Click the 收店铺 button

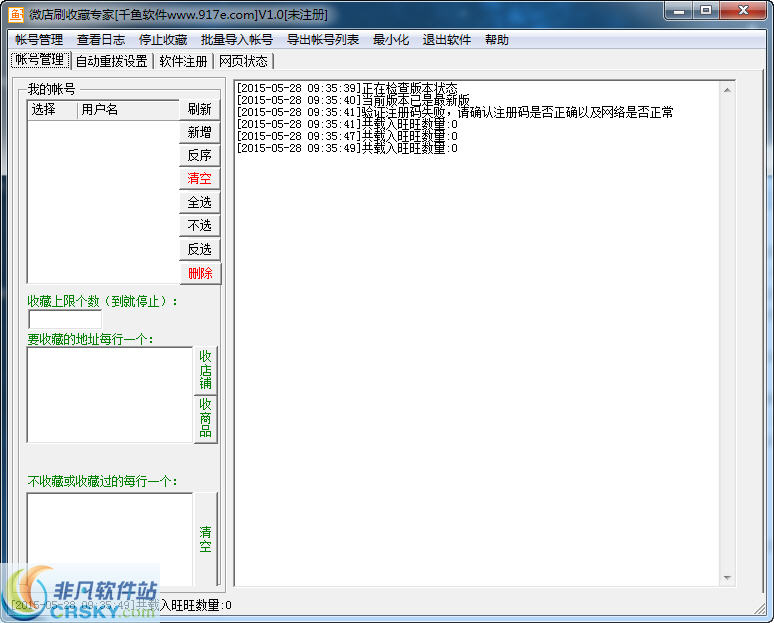(x=205, y=370)
